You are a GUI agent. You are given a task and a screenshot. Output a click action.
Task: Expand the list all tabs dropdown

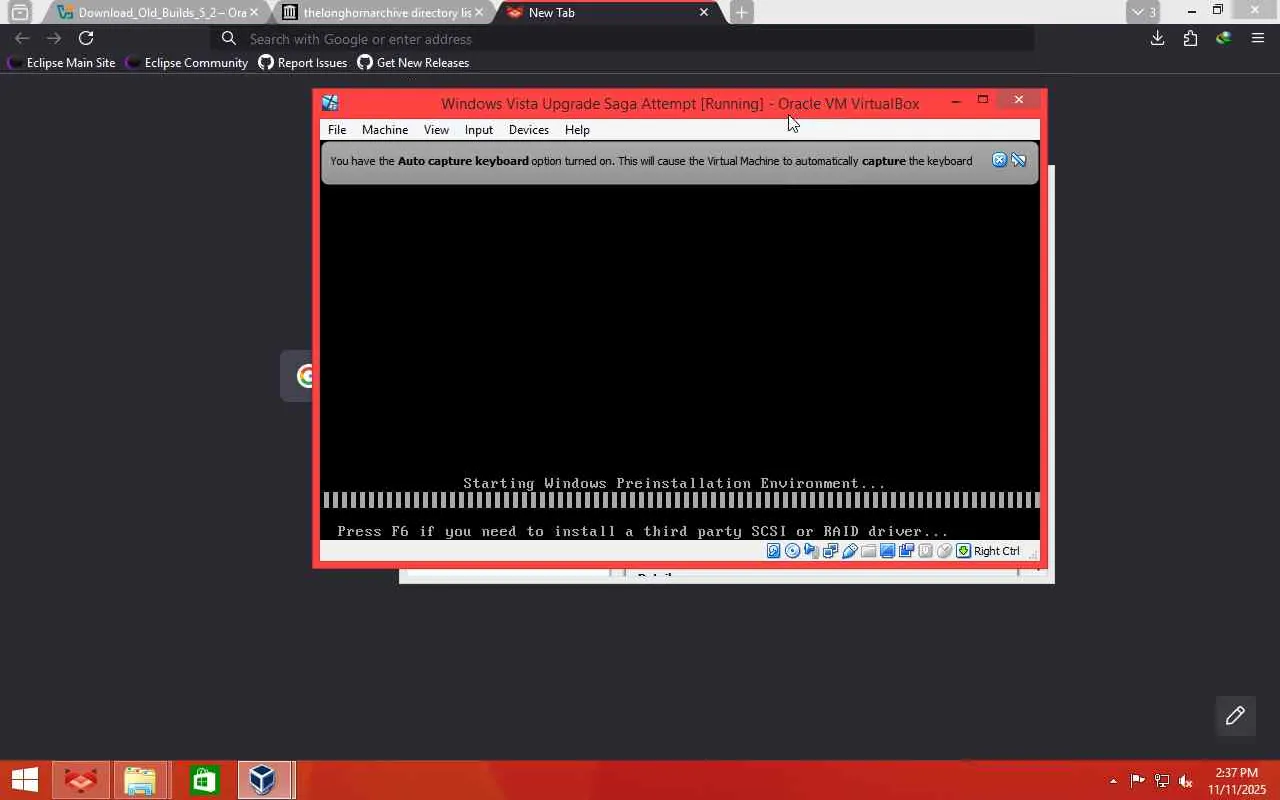tap(1143, 13)
